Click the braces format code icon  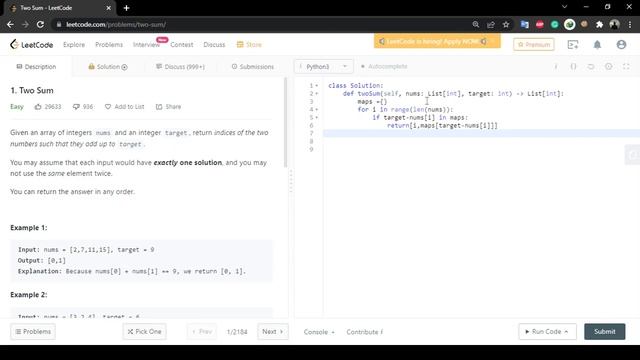pyautogui.click(x=573, y=66)
